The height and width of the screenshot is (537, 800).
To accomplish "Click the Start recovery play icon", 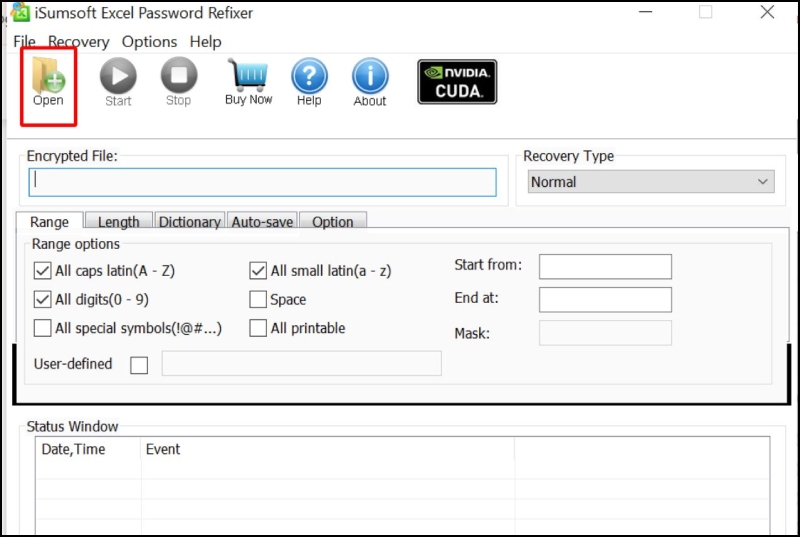I will pos(118,82).
